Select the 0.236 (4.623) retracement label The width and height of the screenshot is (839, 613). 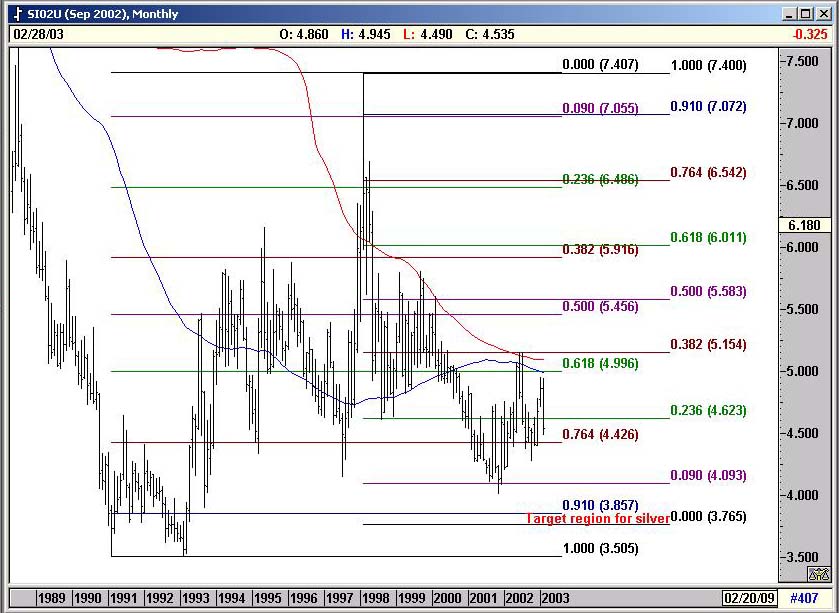pos(708,410)
